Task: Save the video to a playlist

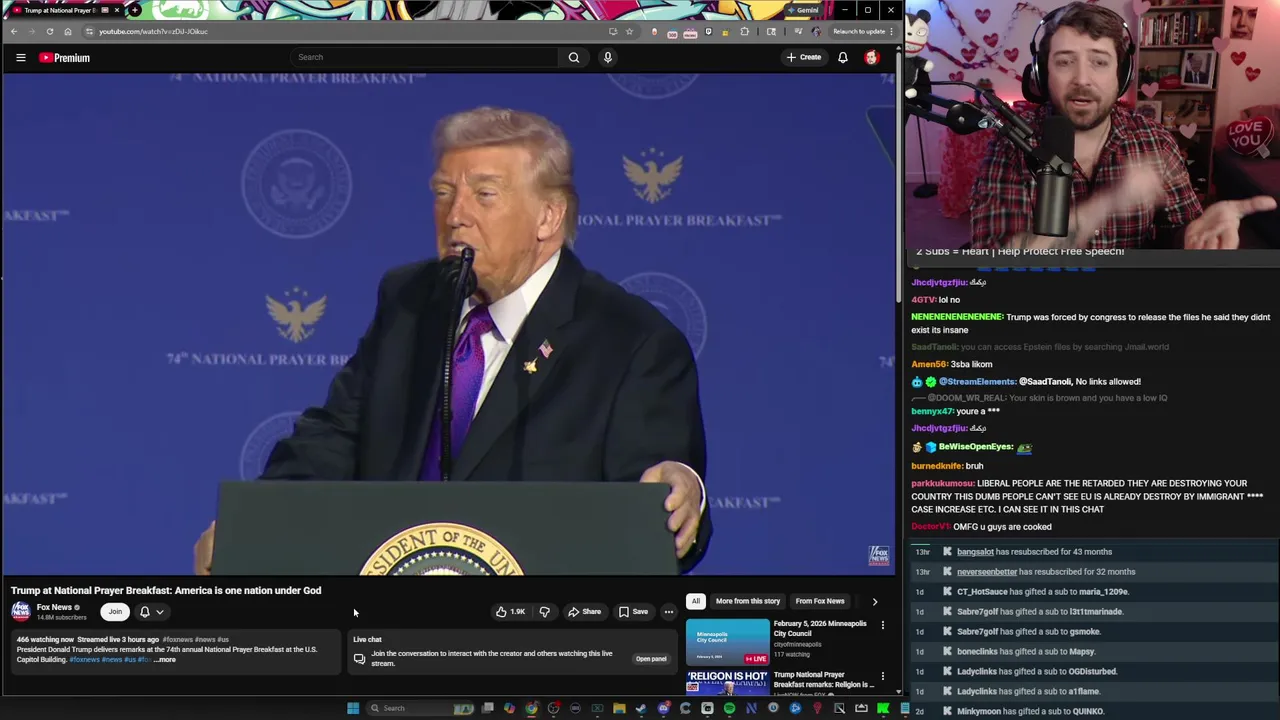Action: 633,612
